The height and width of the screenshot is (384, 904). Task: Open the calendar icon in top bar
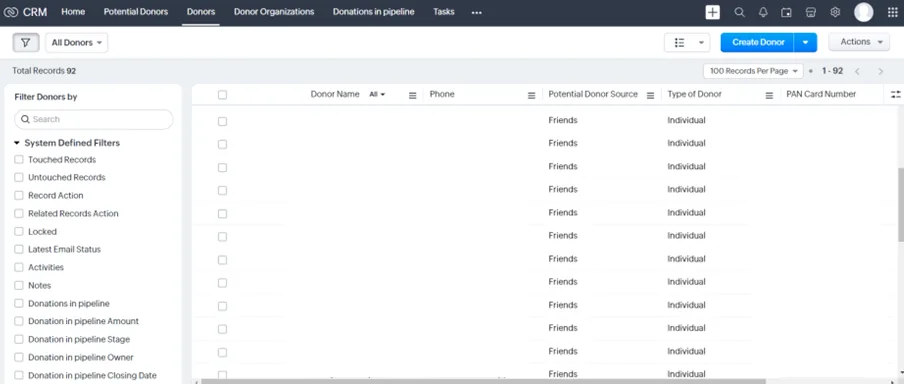786,12
